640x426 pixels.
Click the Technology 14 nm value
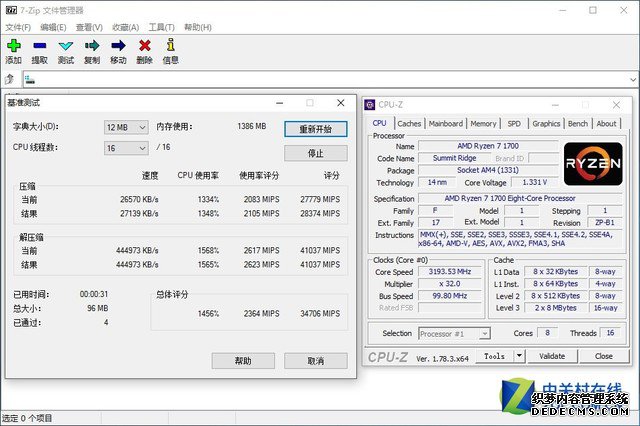tap(437, 182)
